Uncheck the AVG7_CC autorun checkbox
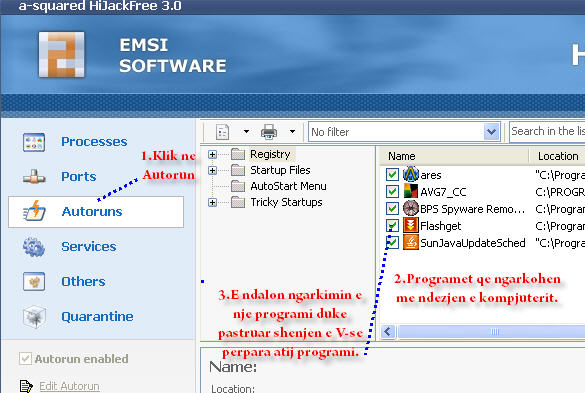 tap(392, 191)
